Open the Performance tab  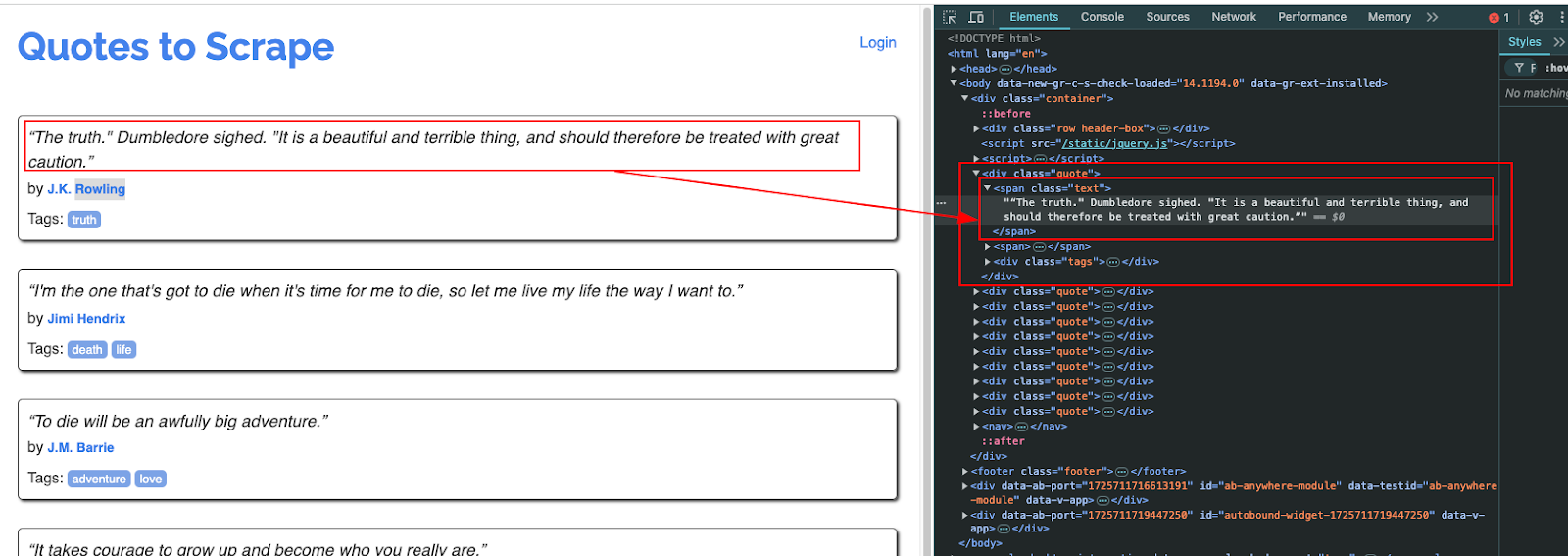[1312, 17]
